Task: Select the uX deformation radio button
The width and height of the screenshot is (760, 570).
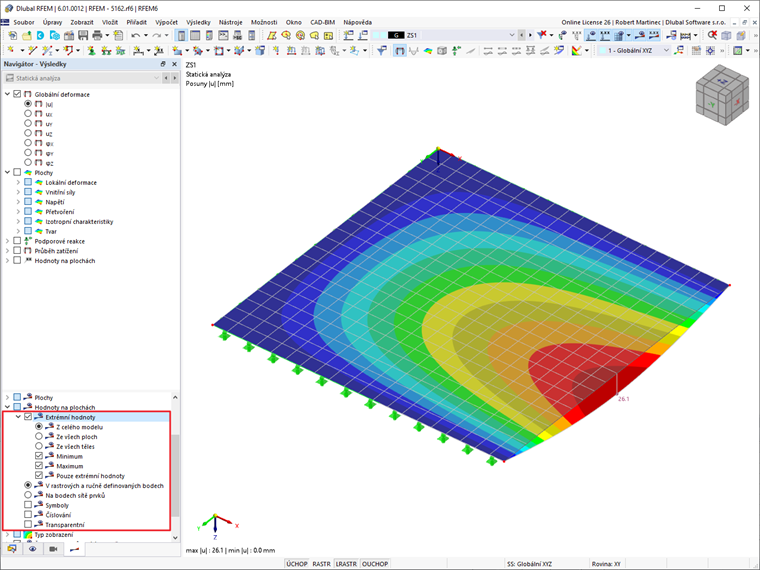Action: (28, 113)
